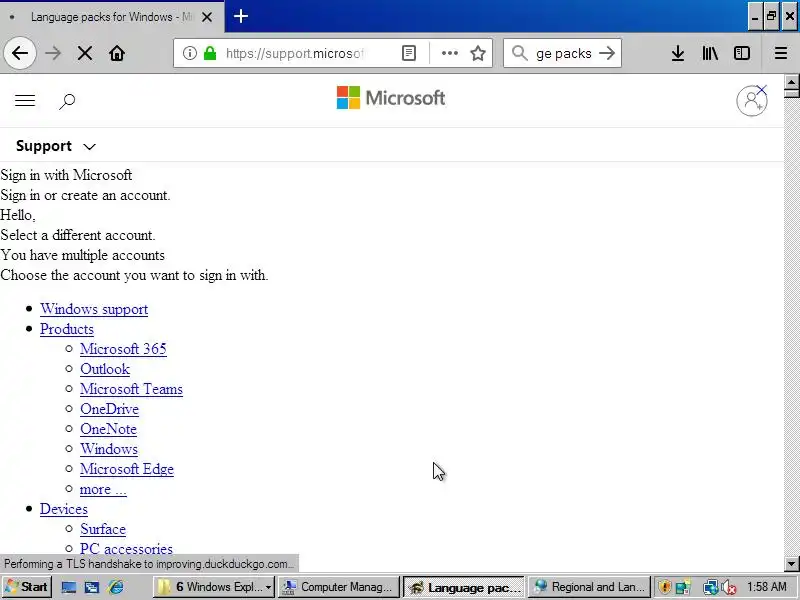Click 'Select a different account.' text

78,235
